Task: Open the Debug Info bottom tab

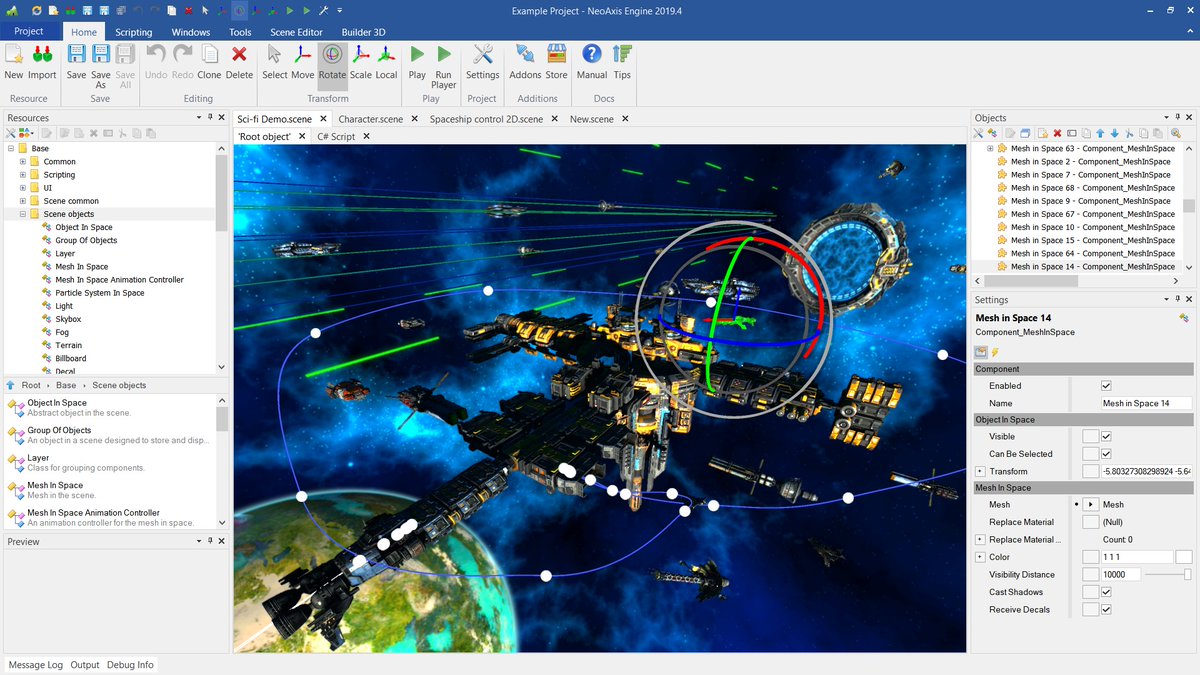Action: (x=130, y=665)
